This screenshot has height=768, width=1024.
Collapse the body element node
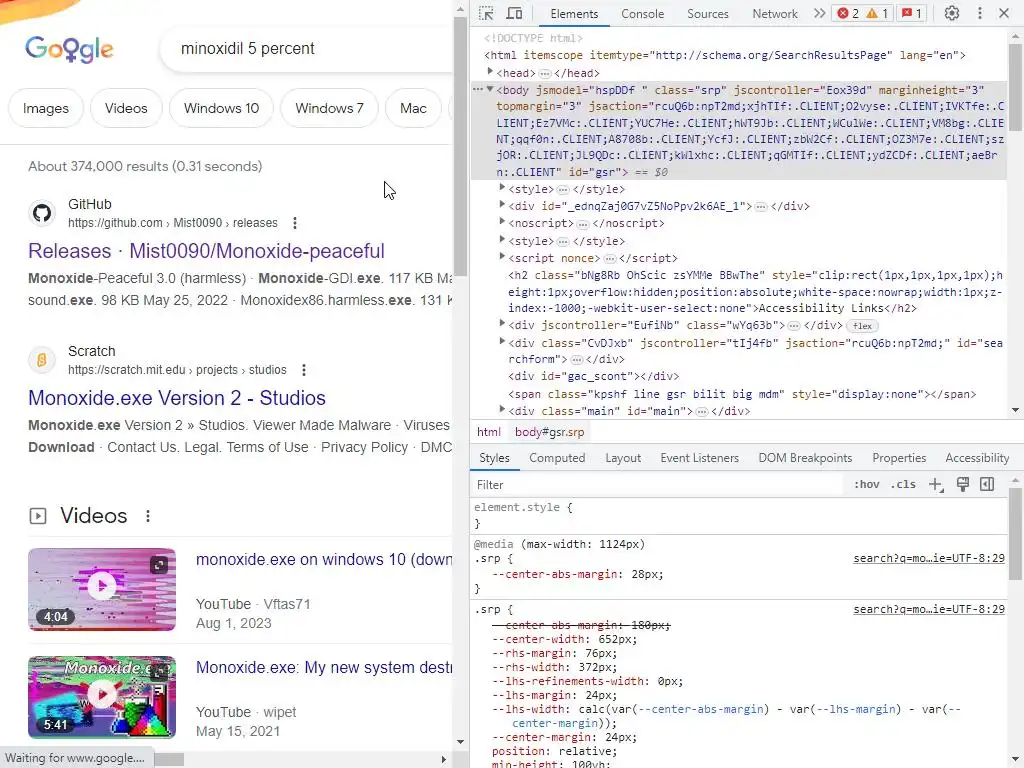[490, 89]
